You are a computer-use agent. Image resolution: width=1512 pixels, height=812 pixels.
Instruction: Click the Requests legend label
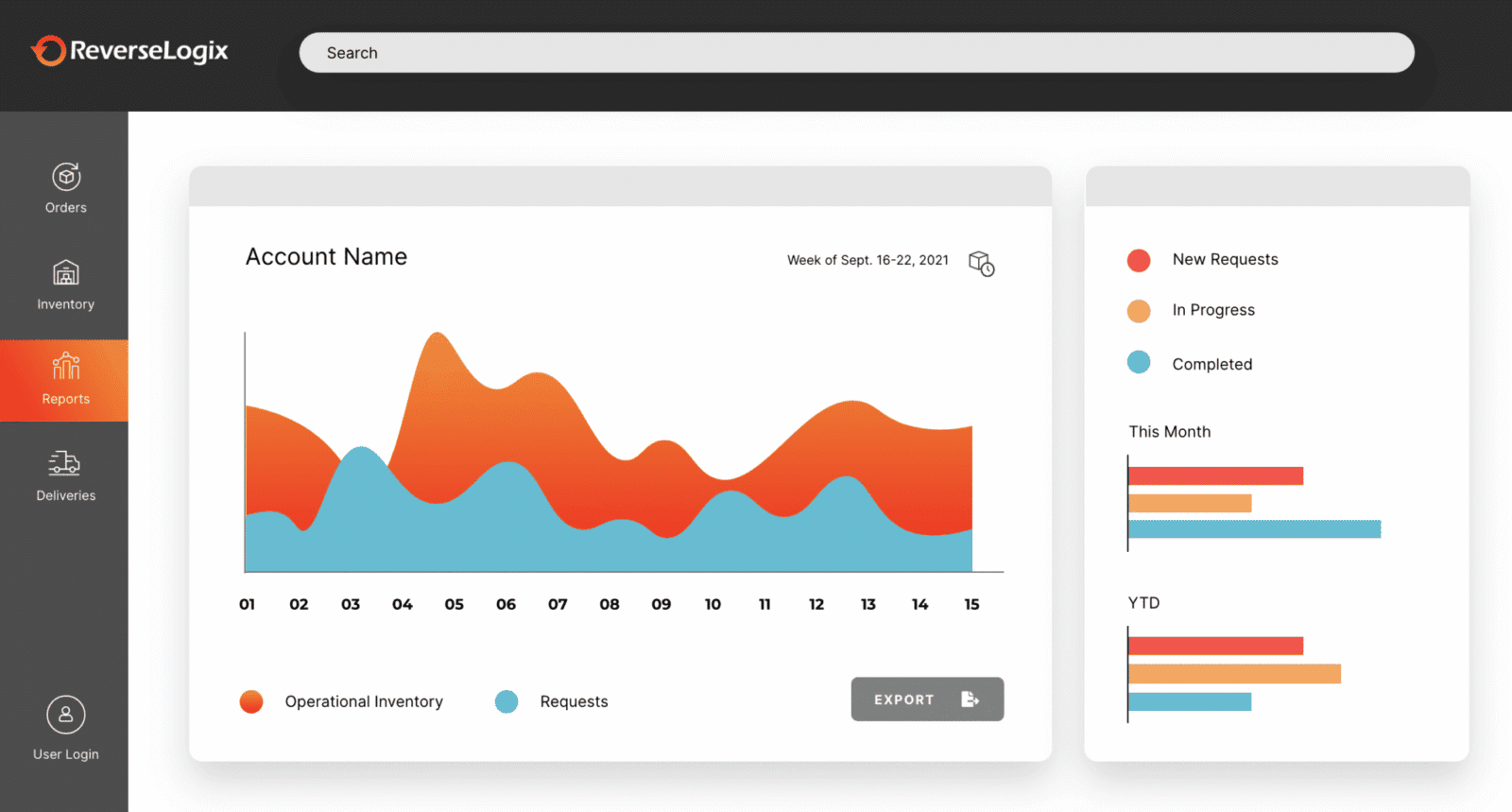pyautogui.click(x=574, y=701)
